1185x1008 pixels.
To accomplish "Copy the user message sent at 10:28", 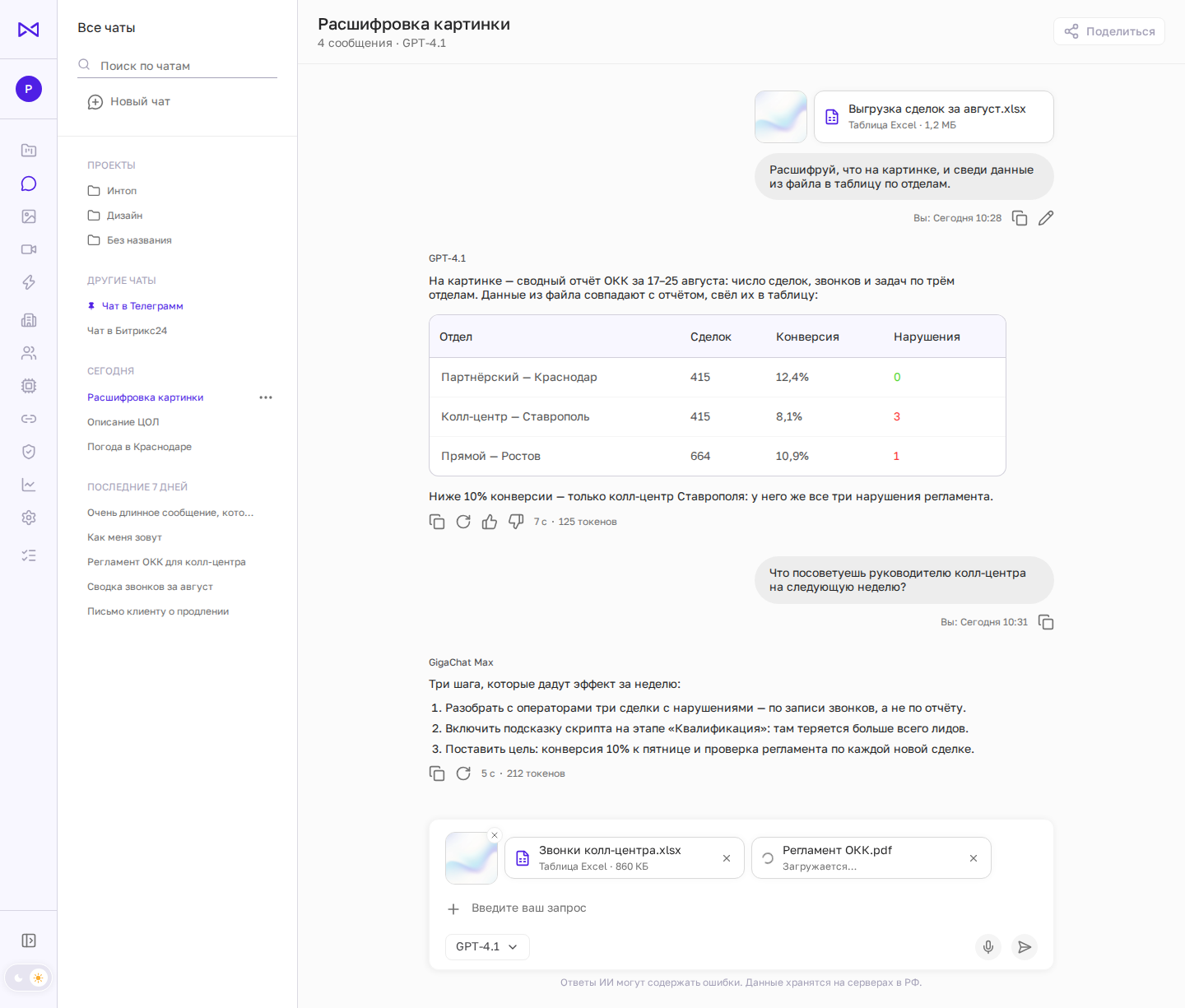I will [1020, 218].
